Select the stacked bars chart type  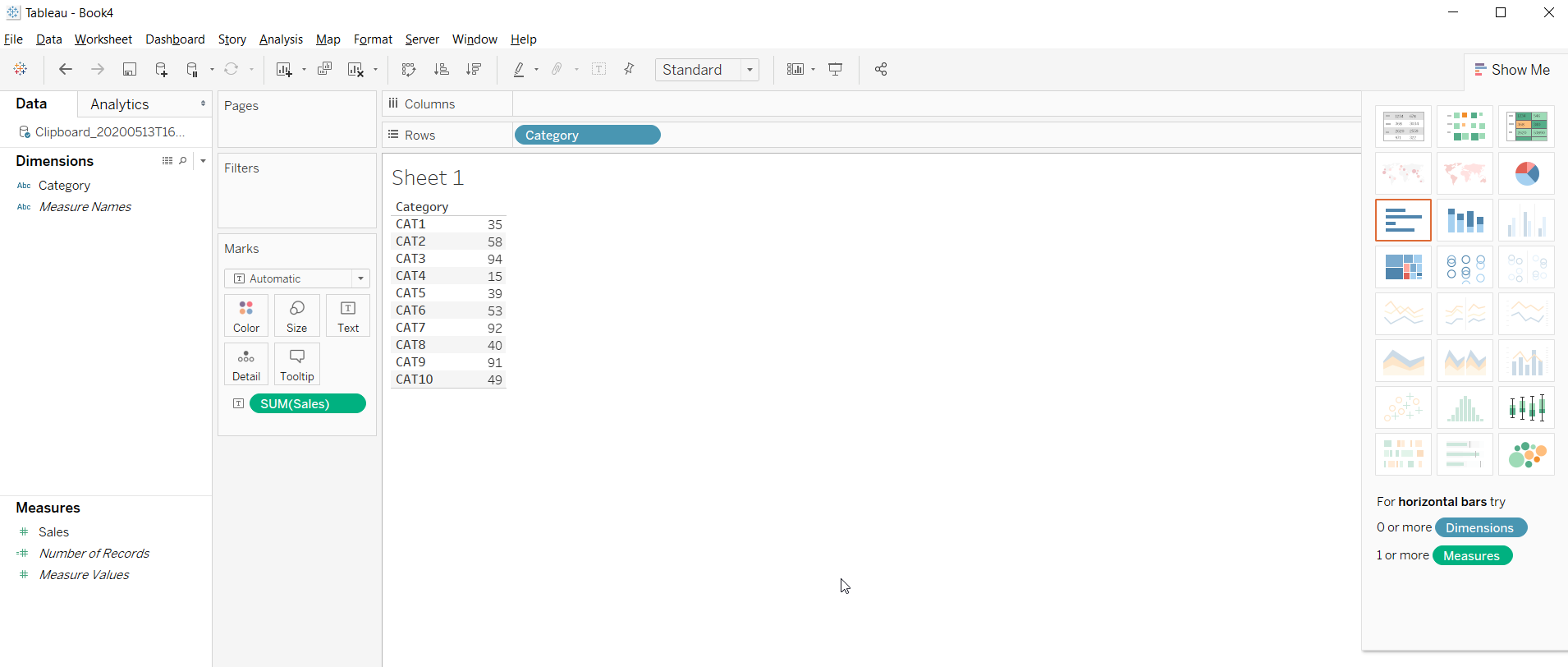(x=1465, y=220)
